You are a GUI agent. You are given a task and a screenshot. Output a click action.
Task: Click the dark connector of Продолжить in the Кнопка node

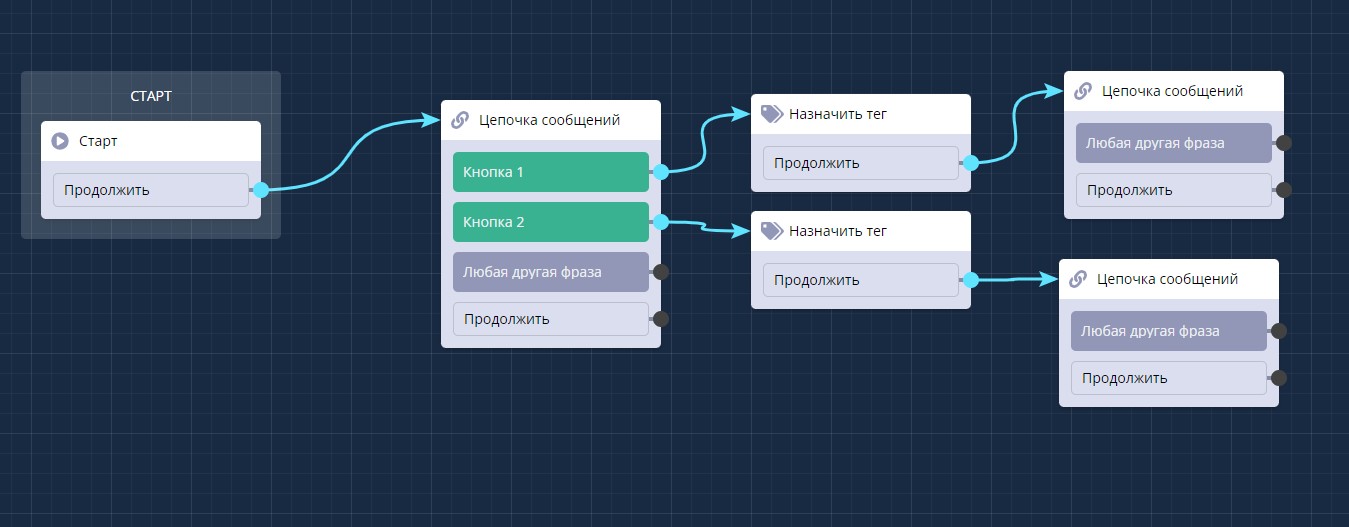[x=660, y=320]
